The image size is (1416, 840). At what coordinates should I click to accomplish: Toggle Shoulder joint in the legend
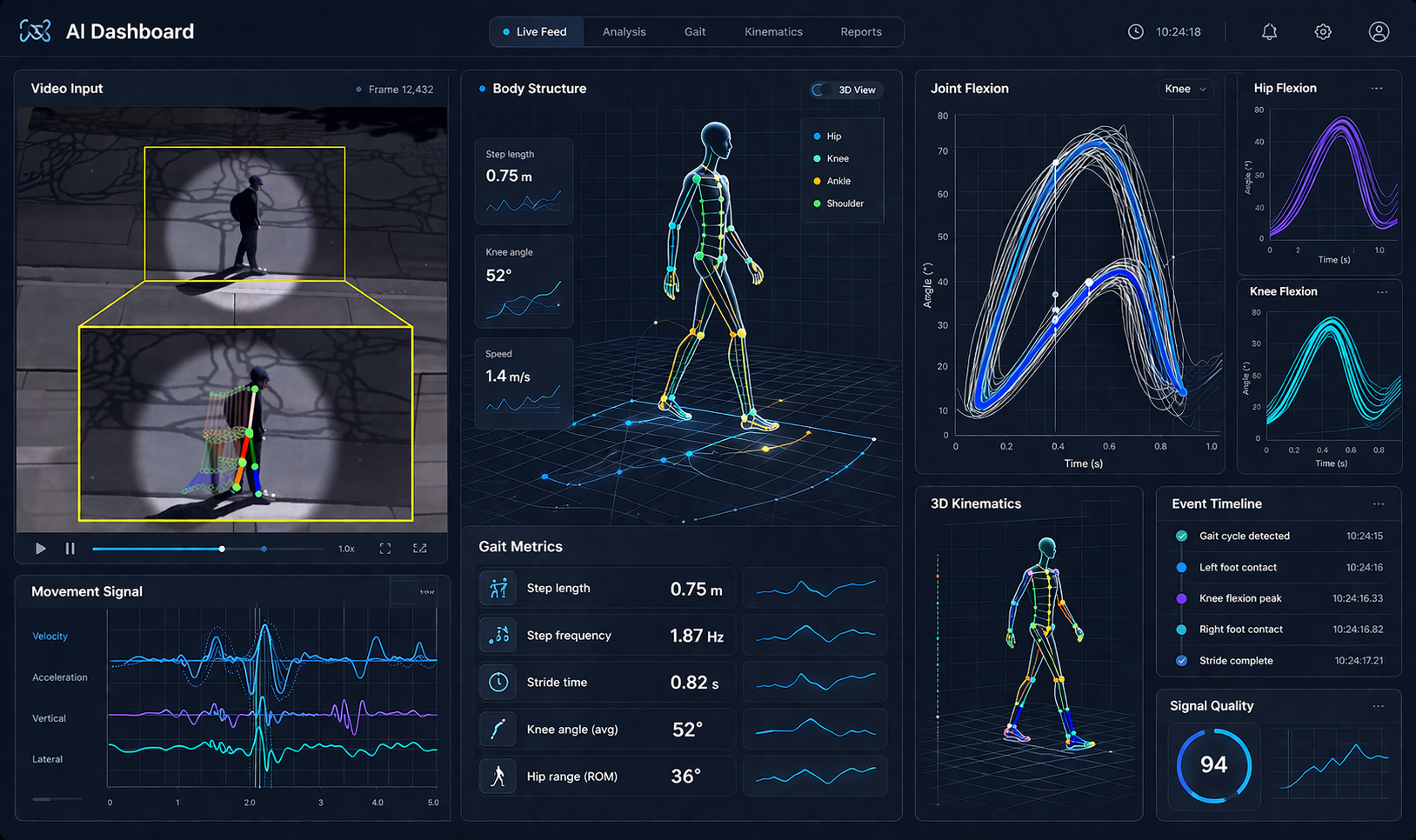[838, 203]
